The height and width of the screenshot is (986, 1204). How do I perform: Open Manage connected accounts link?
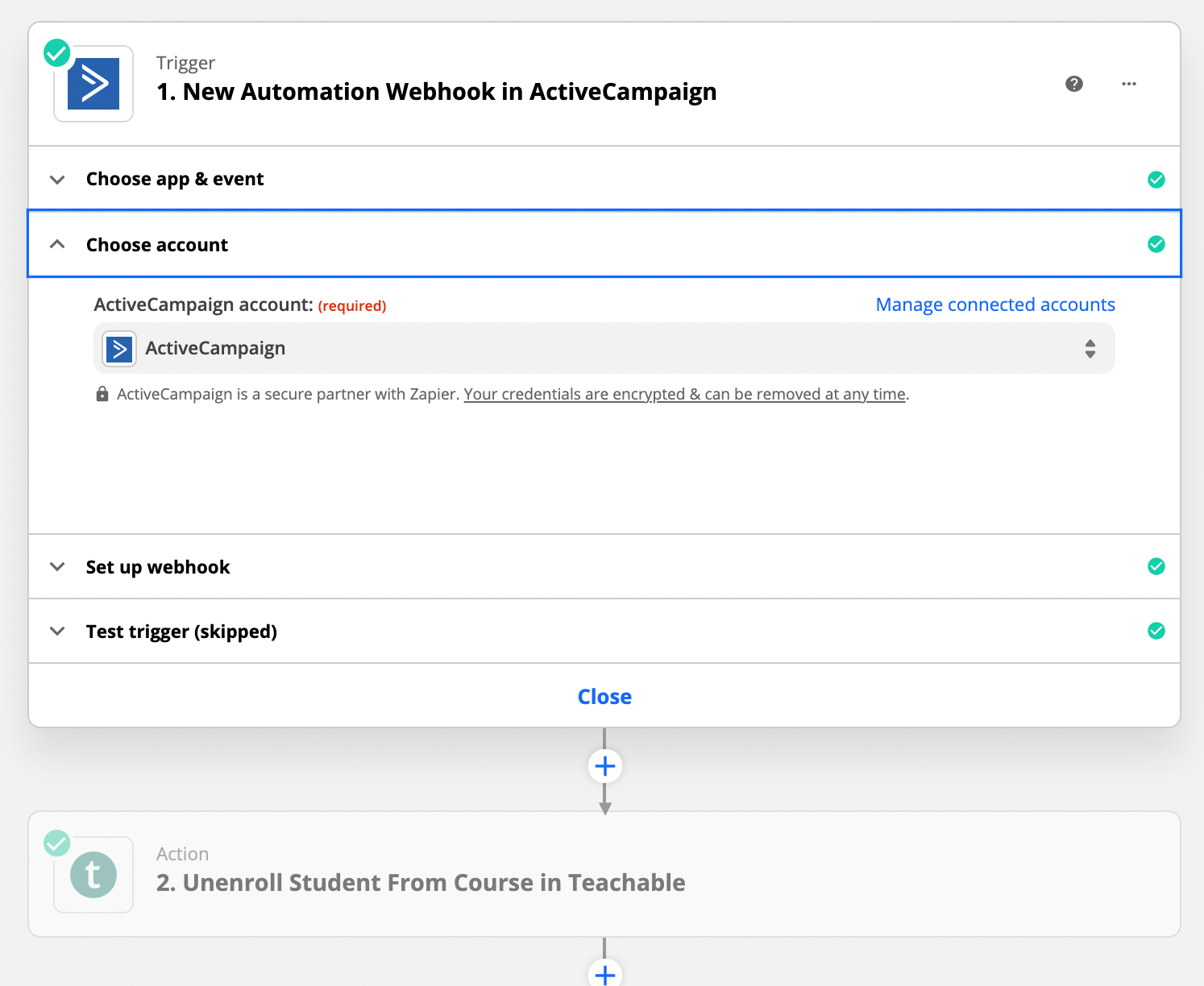pyautogui.click(x=995, y=304)
